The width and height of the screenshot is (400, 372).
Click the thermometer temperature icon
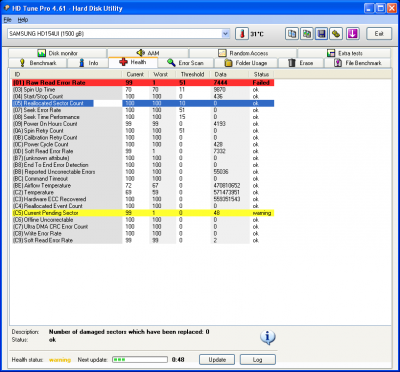coord(242,34)
